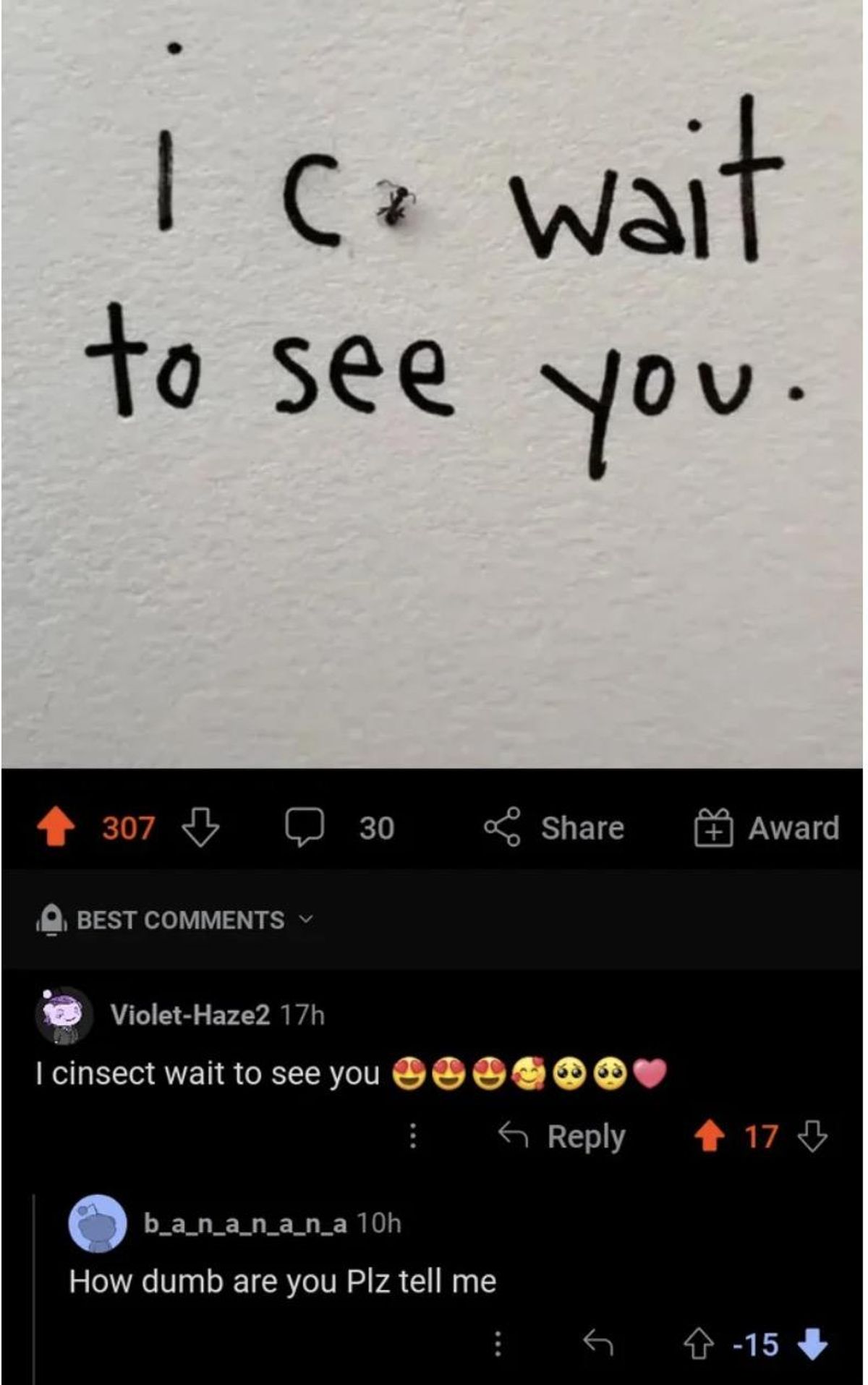Collapse thread using the line beside the reply

(34, 1288)
